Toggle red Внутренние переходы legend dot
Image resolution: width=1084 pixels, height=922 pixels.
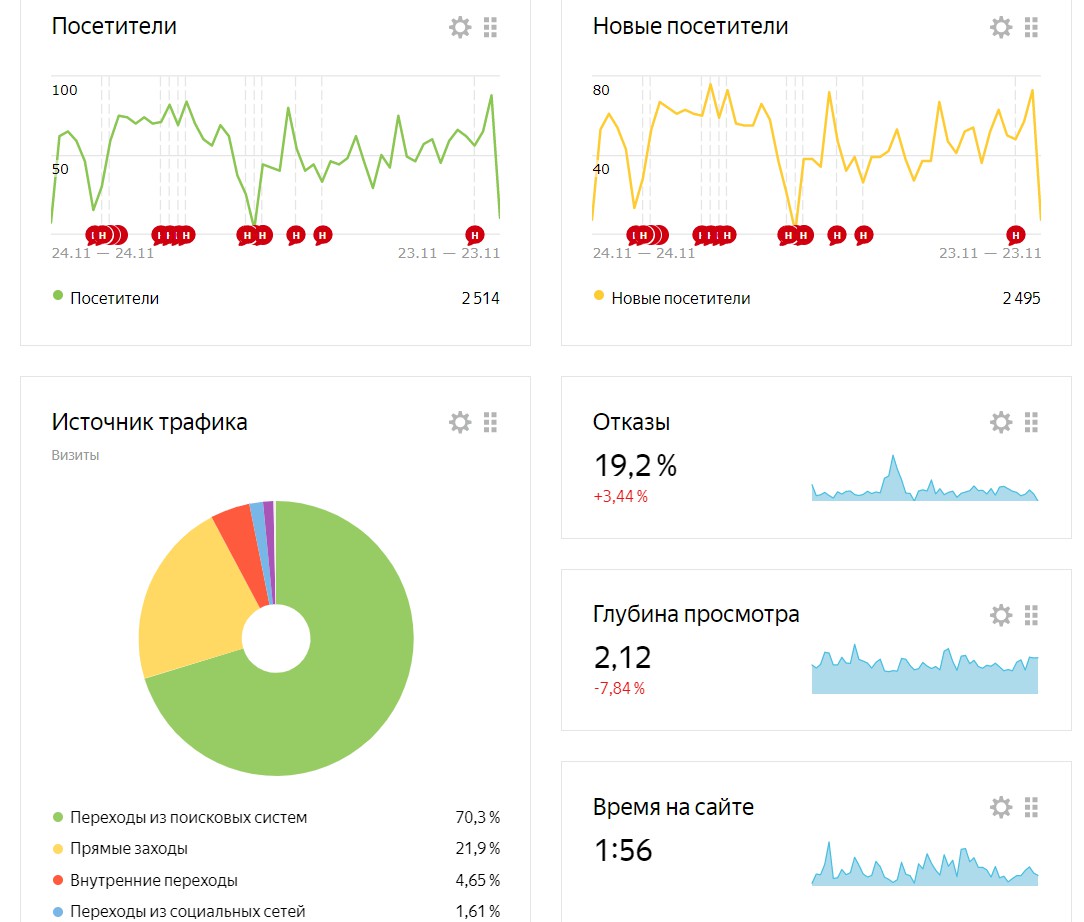click(58, 880)
